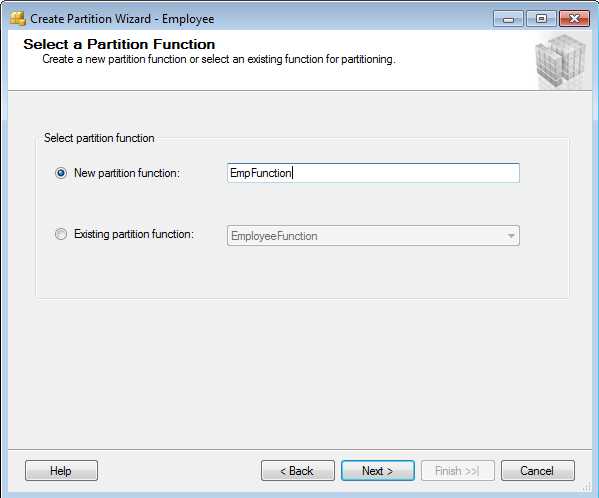Click the New partition function label
The image size is (599, 498).
pos(127,173)
